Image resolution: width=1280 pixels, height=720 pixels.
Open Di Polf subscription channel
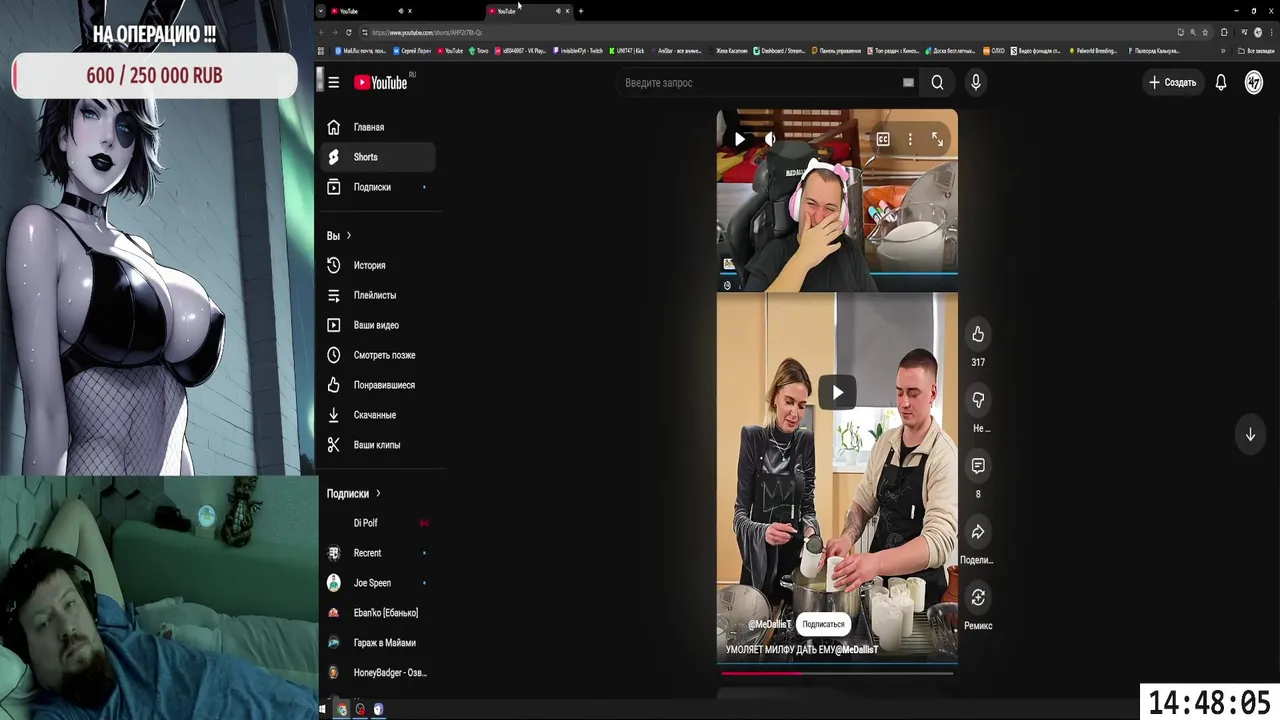[x=378, y=523]
